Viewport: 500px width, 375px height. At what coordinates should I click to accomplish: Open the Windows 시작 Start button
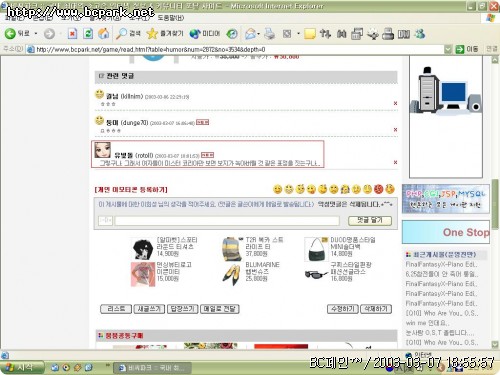(x=21, y=367)
